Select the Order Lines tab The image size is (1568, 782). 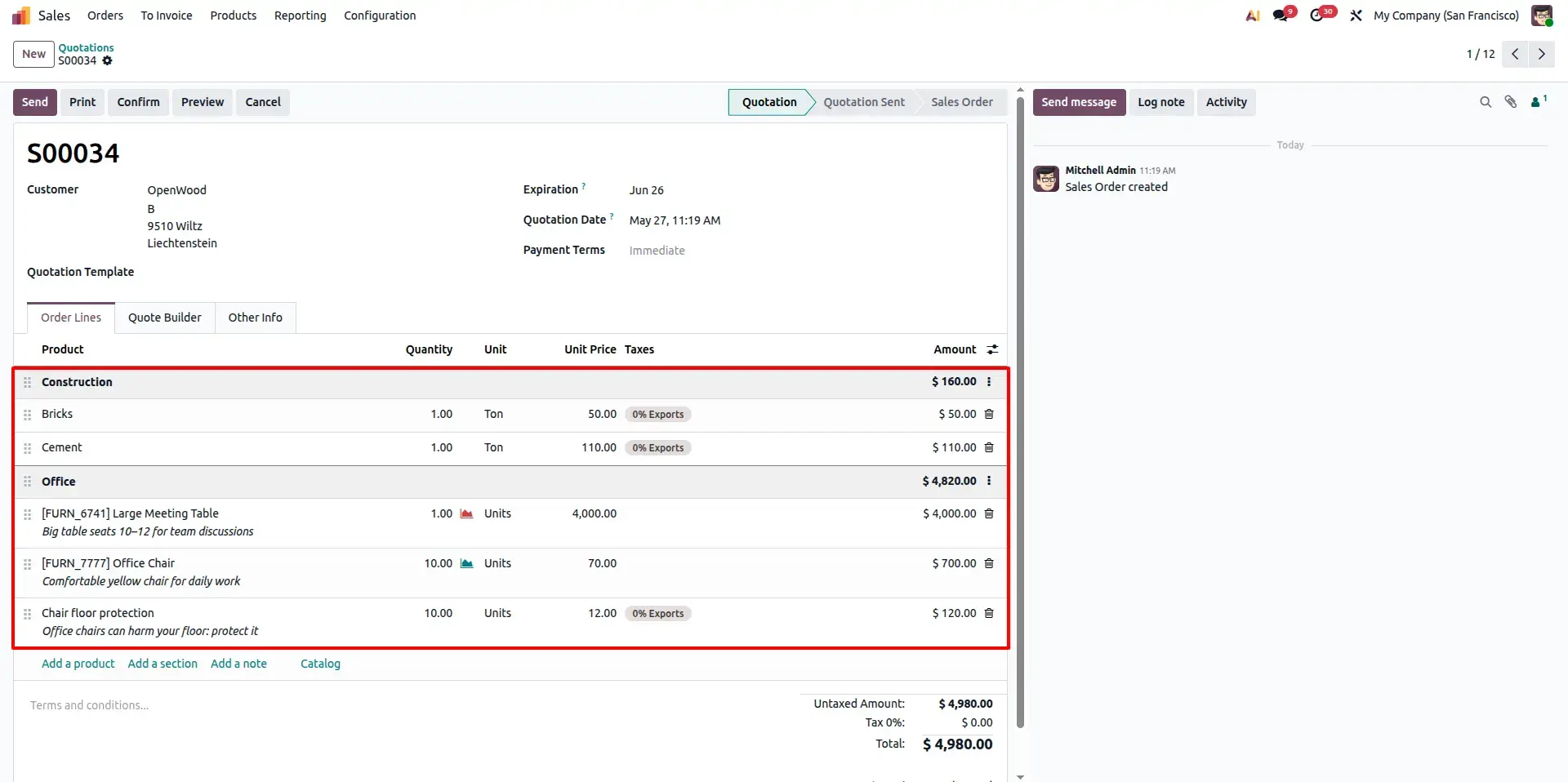71,318
